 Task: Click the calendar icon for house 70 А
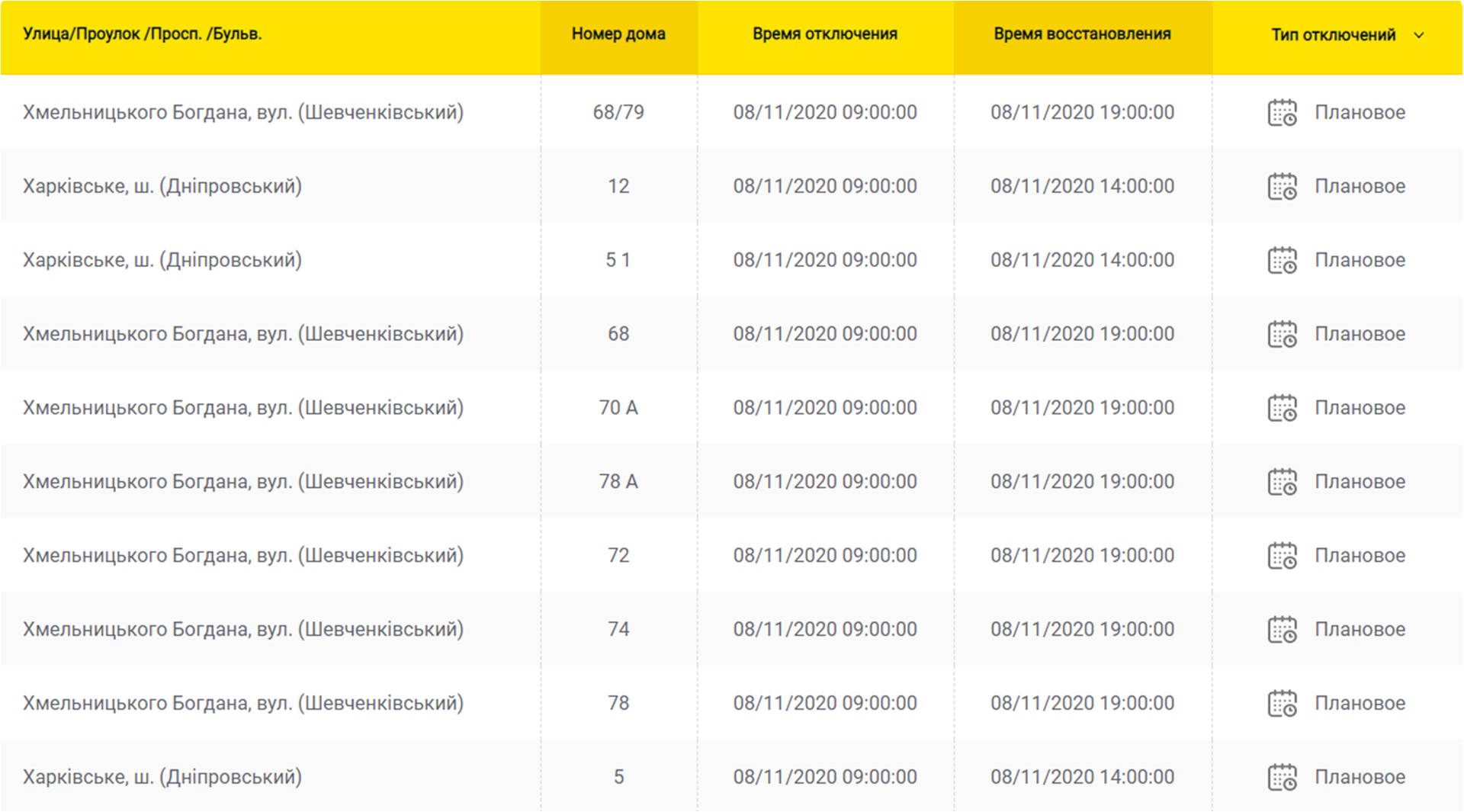pyautogui.click(x=1282, y=409)
